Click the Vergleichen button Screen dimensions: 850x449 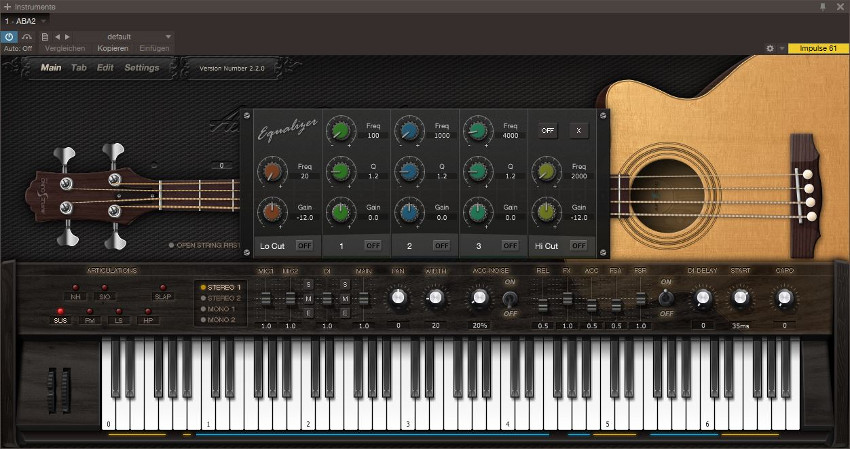pyautogui.click(x=65, y=48)
